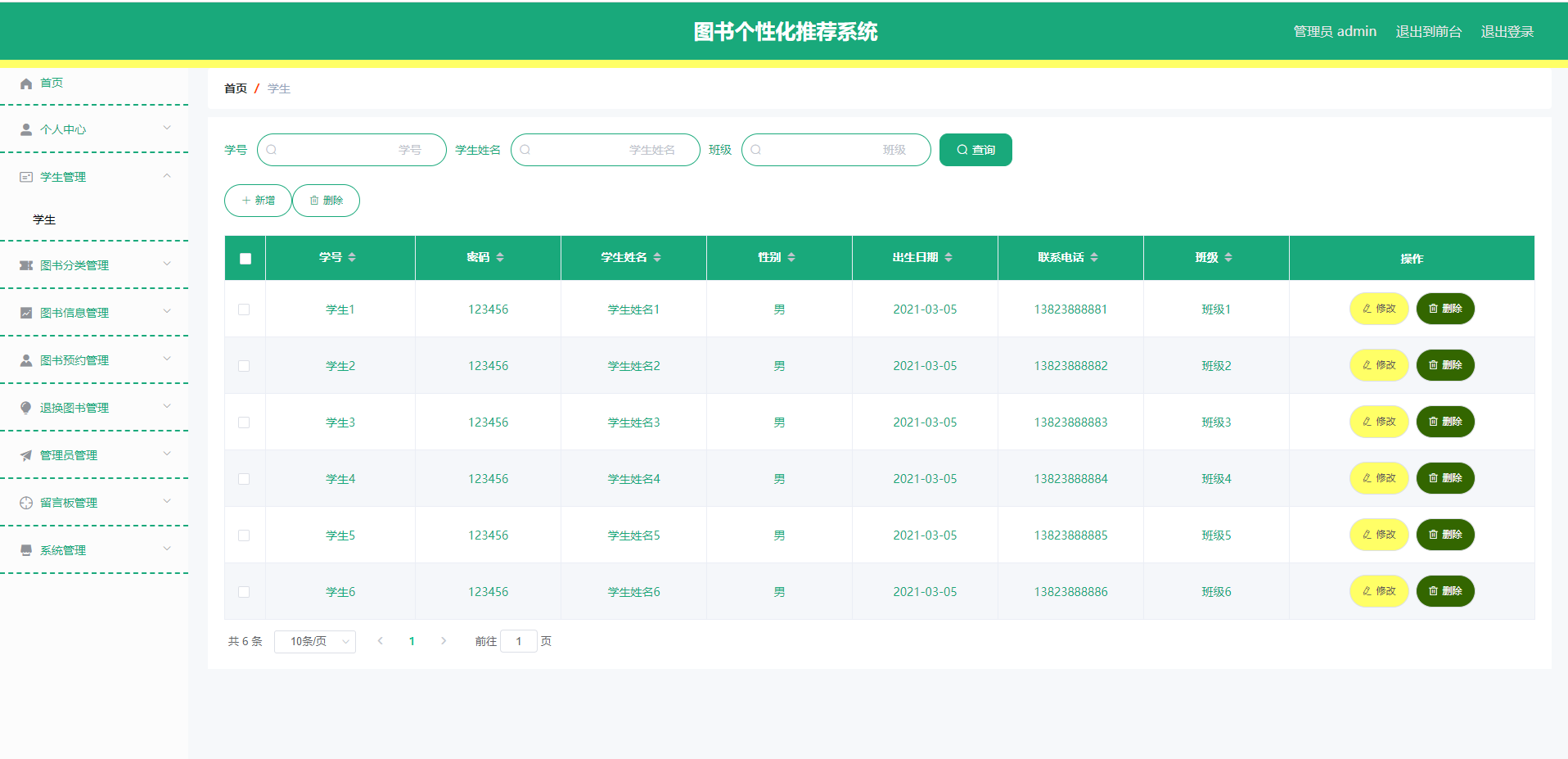Sort by 班级 column sort arrows
Screen dimensions: 1568x759
(x=1228, y=257)
